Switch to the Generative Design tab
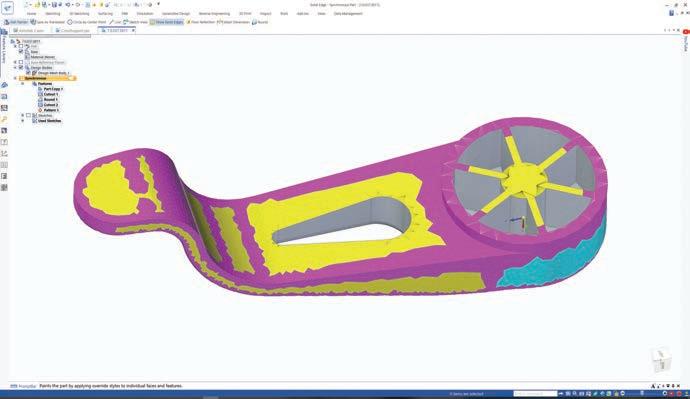 point(176,14)
